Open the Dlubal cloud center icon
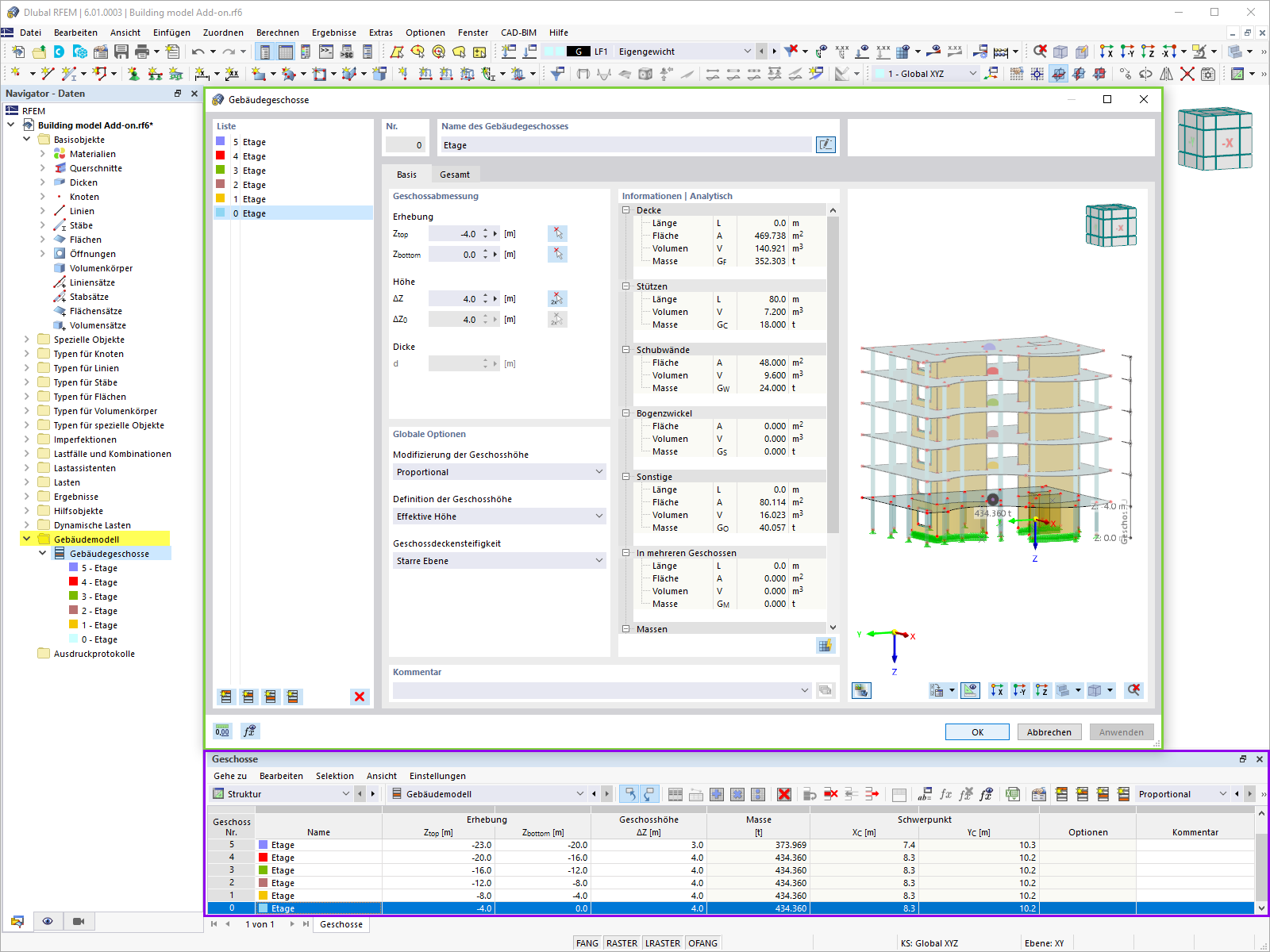Screen dimensions: 1270x952 pos(59,52)
